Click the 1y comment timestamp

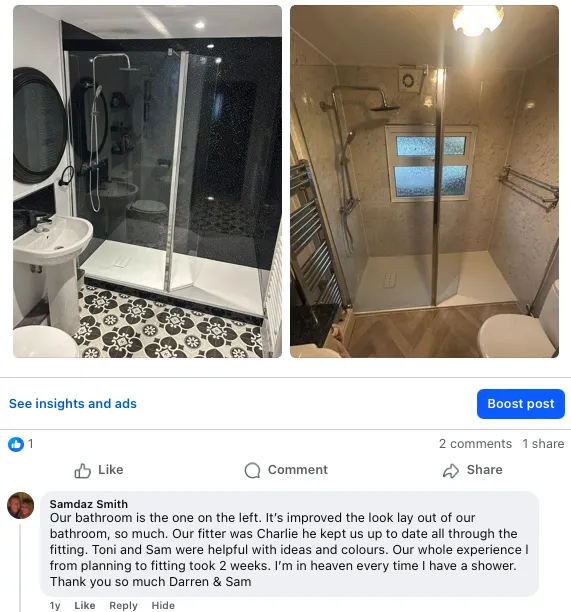(x=55, y=605)
